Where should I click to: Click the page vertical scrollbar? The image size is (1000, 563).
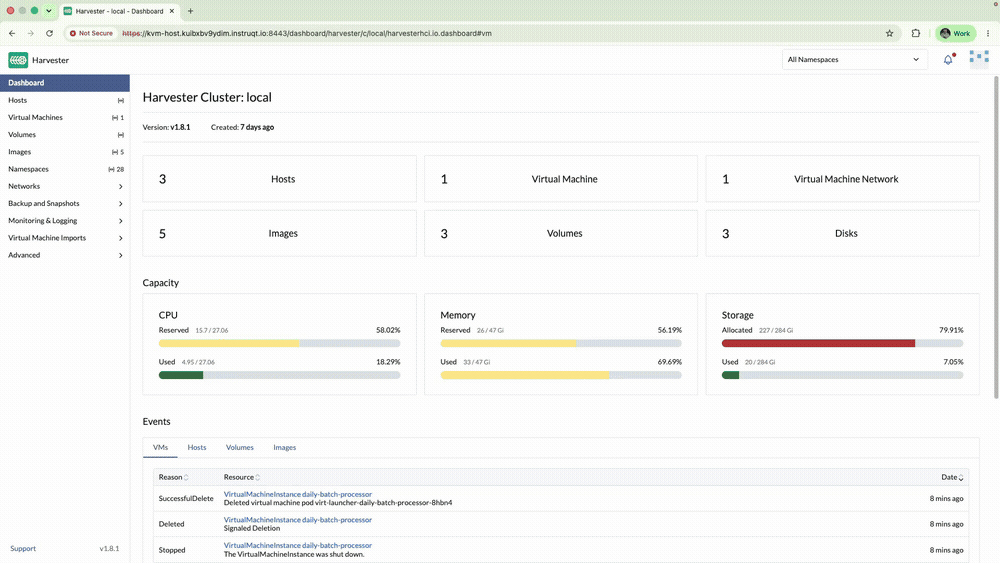click(996, 237)
